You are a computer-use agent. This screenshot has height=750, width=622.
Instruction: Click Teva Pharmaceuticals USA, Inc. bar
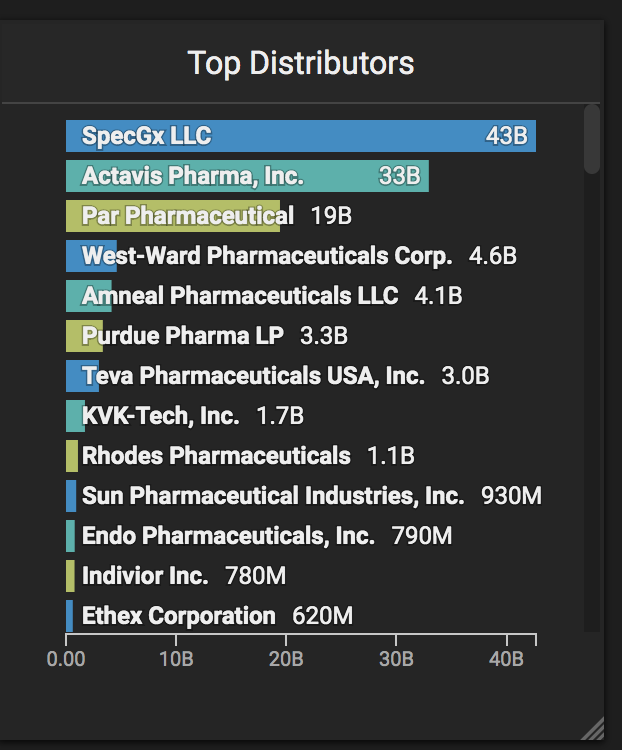(x=82, y=376)
